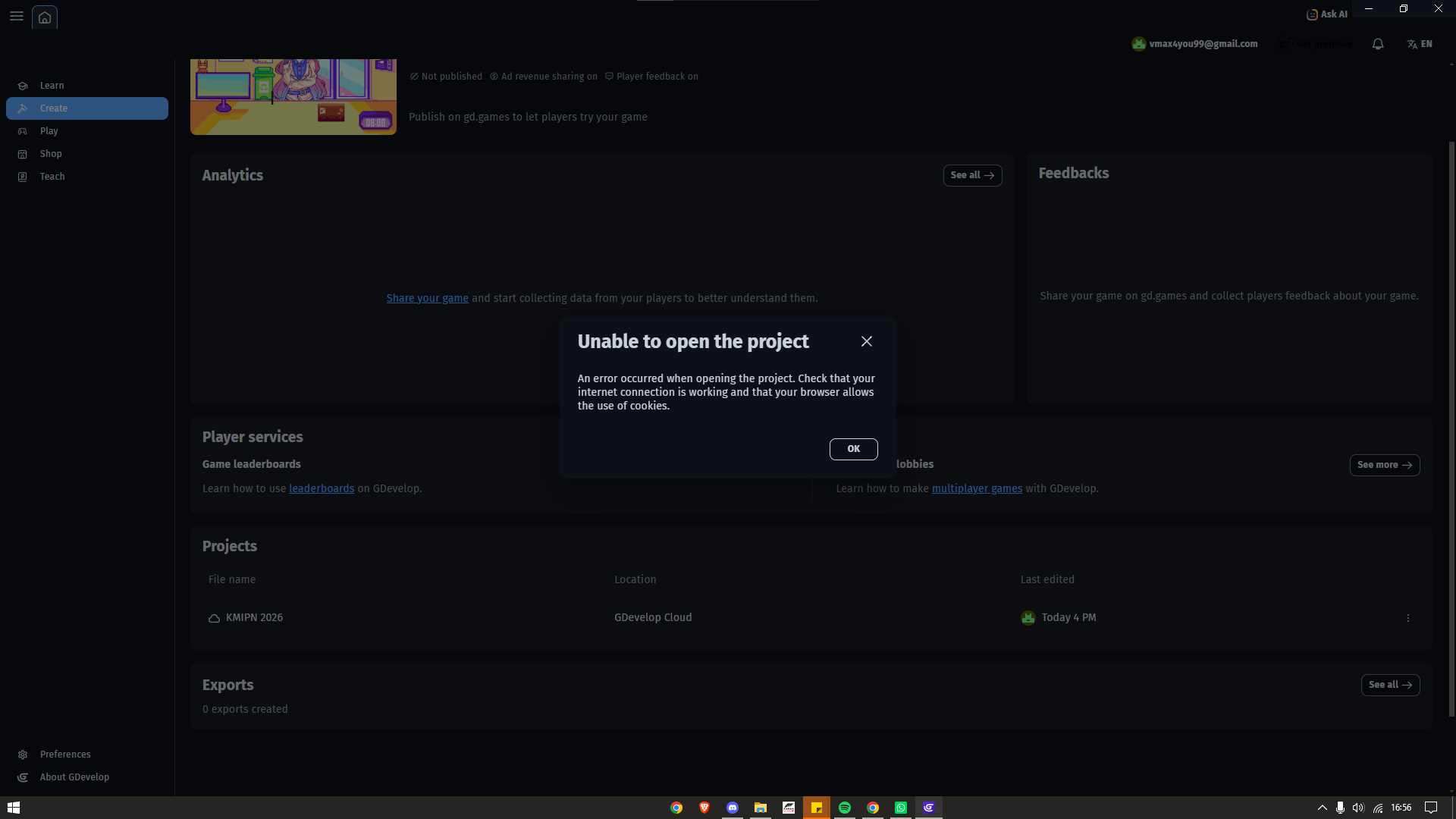Click the 0 exports created text
This screenshot has height=819, width=1456.
pyautogui.click(x=245, y=709)
